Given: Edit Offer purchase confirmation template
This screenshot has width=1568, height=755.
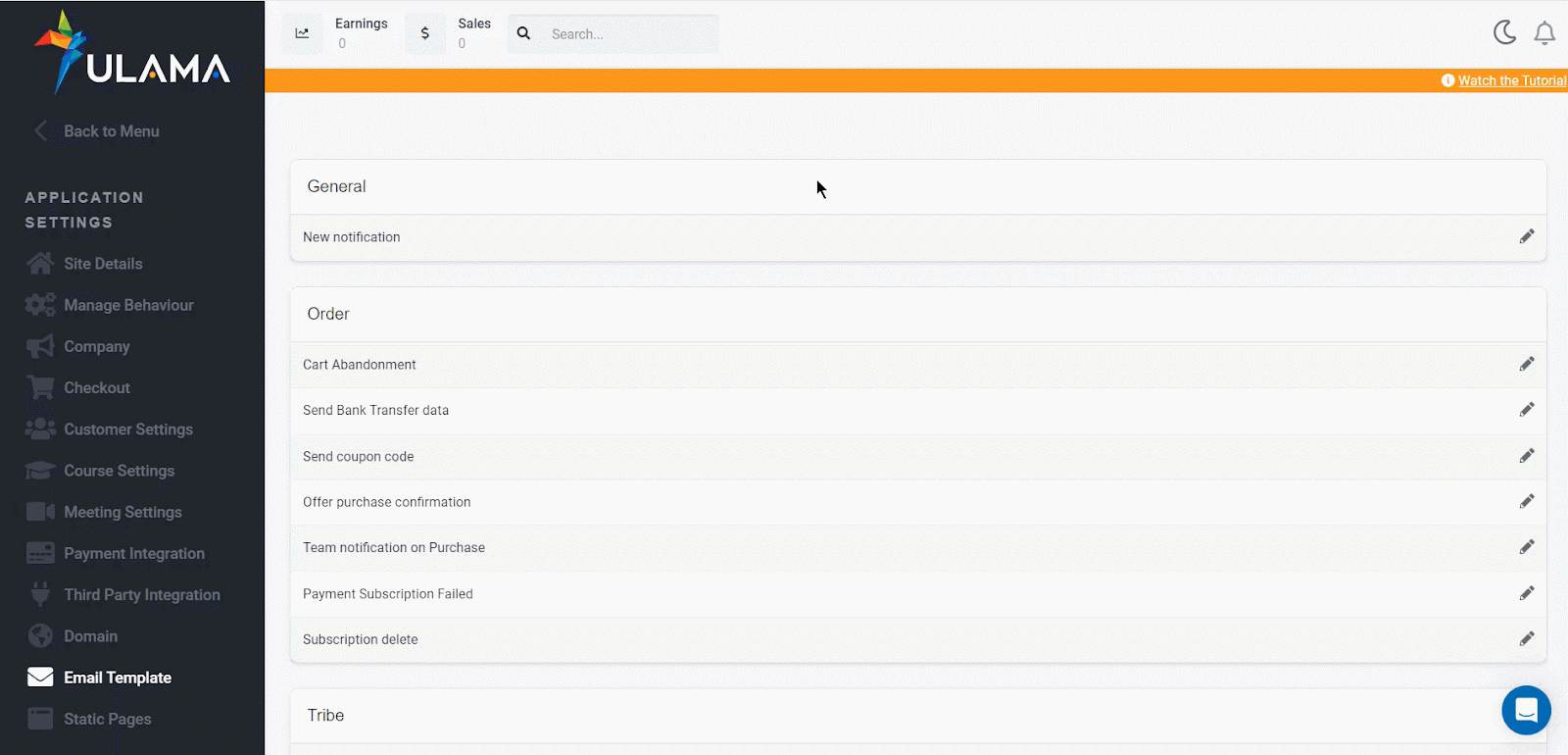Looking at the screenshot, I should (x=1527, y=501).
